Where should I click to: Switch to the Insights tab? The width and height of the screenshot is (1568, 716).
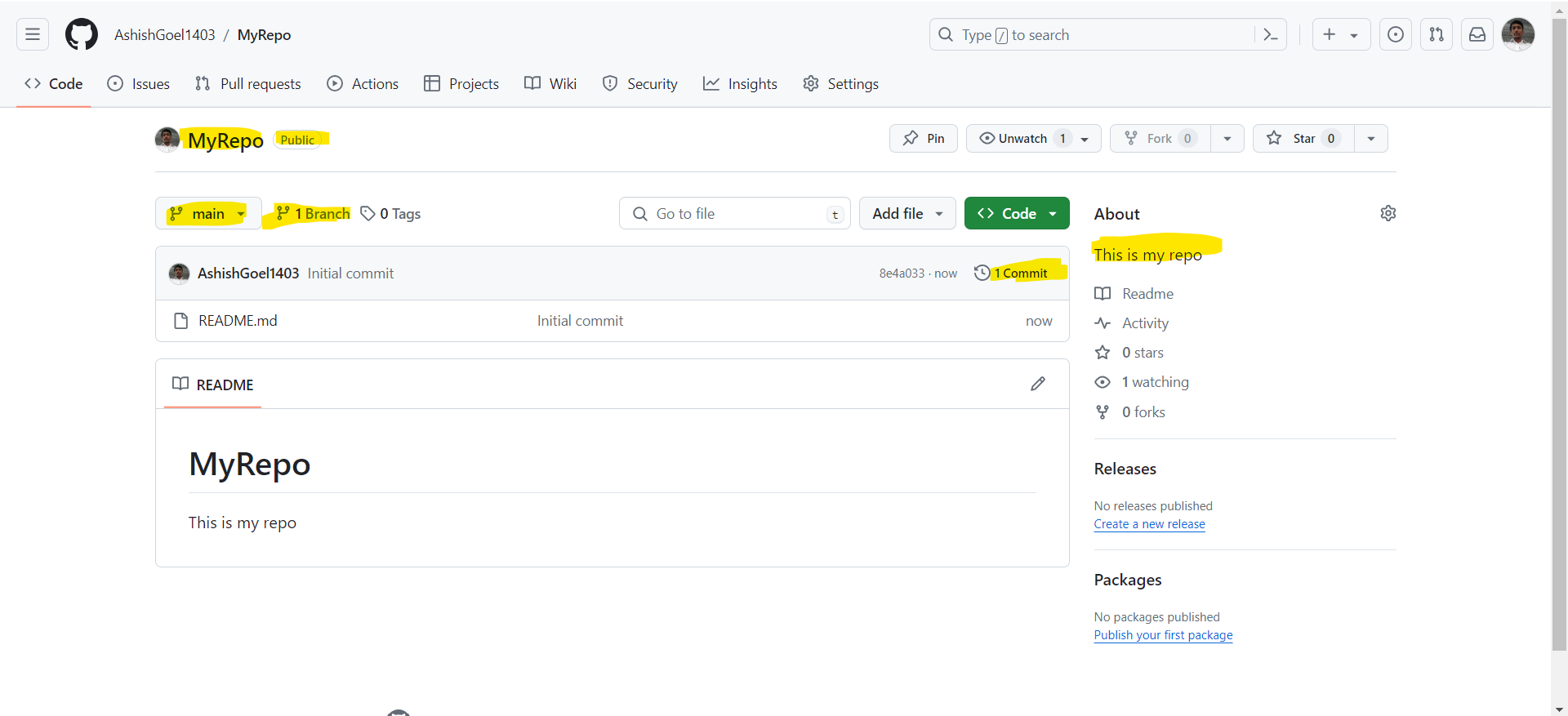(x=741, y=84)
